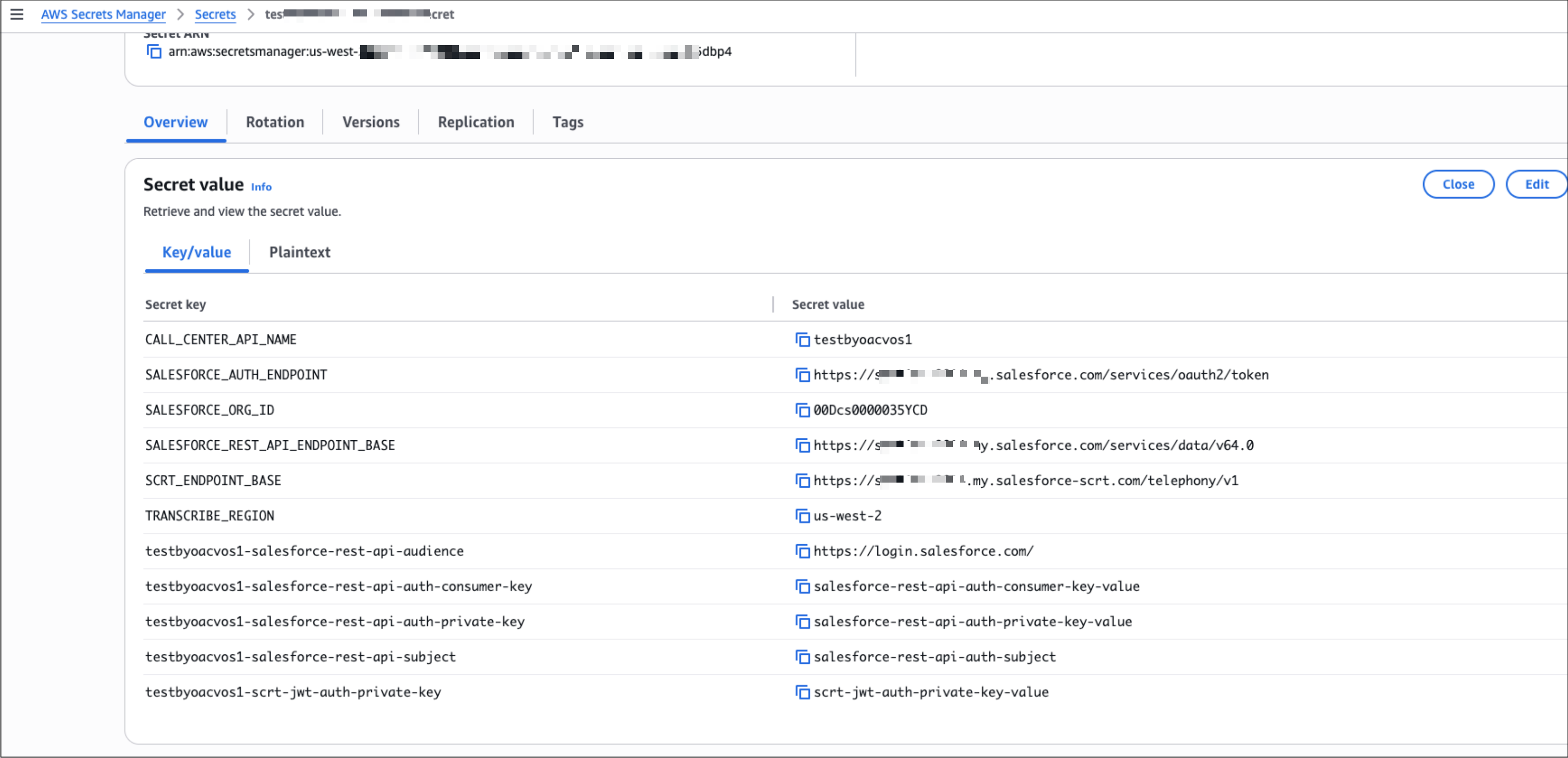This screenshot has width=1568, height=758.
Task: Copy the CALL_CENTER_API_NAME value
Action: coord(802,340)
